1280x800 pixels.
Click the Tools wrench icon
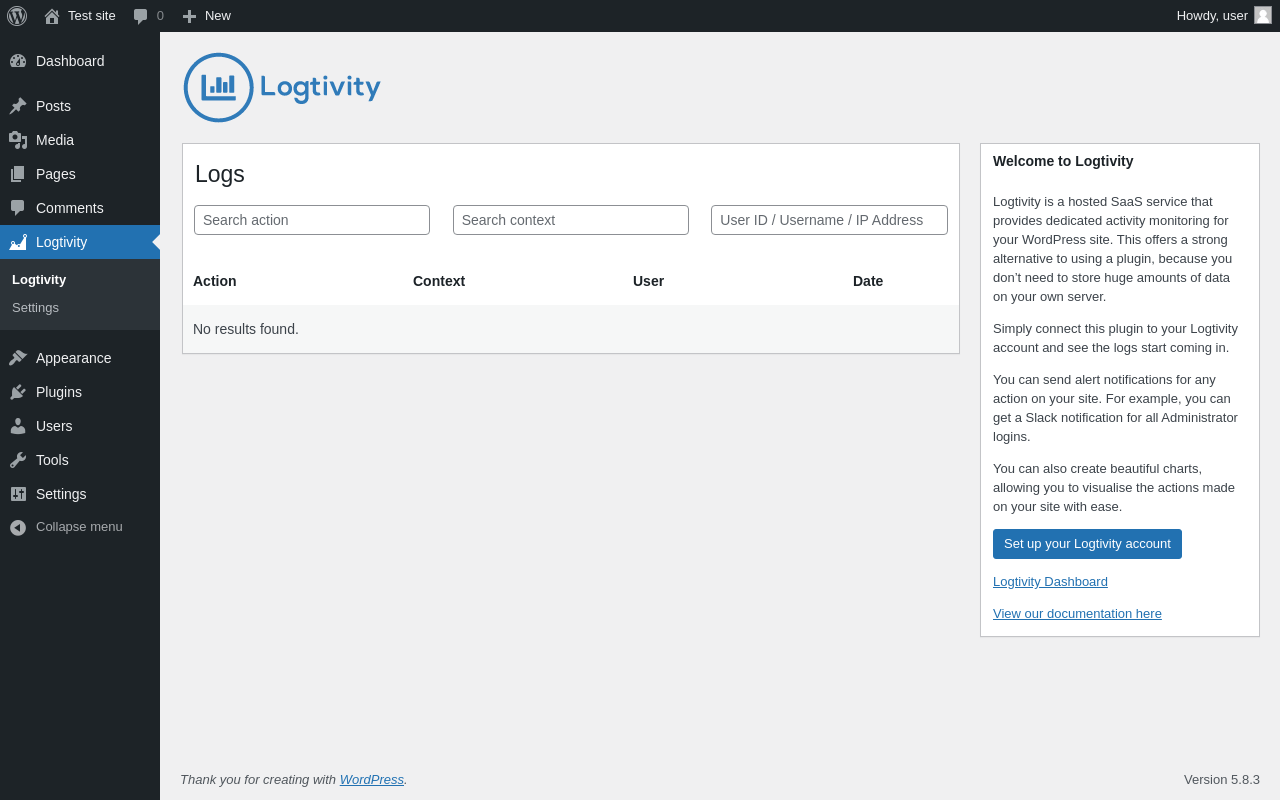(x=18, y=460)
